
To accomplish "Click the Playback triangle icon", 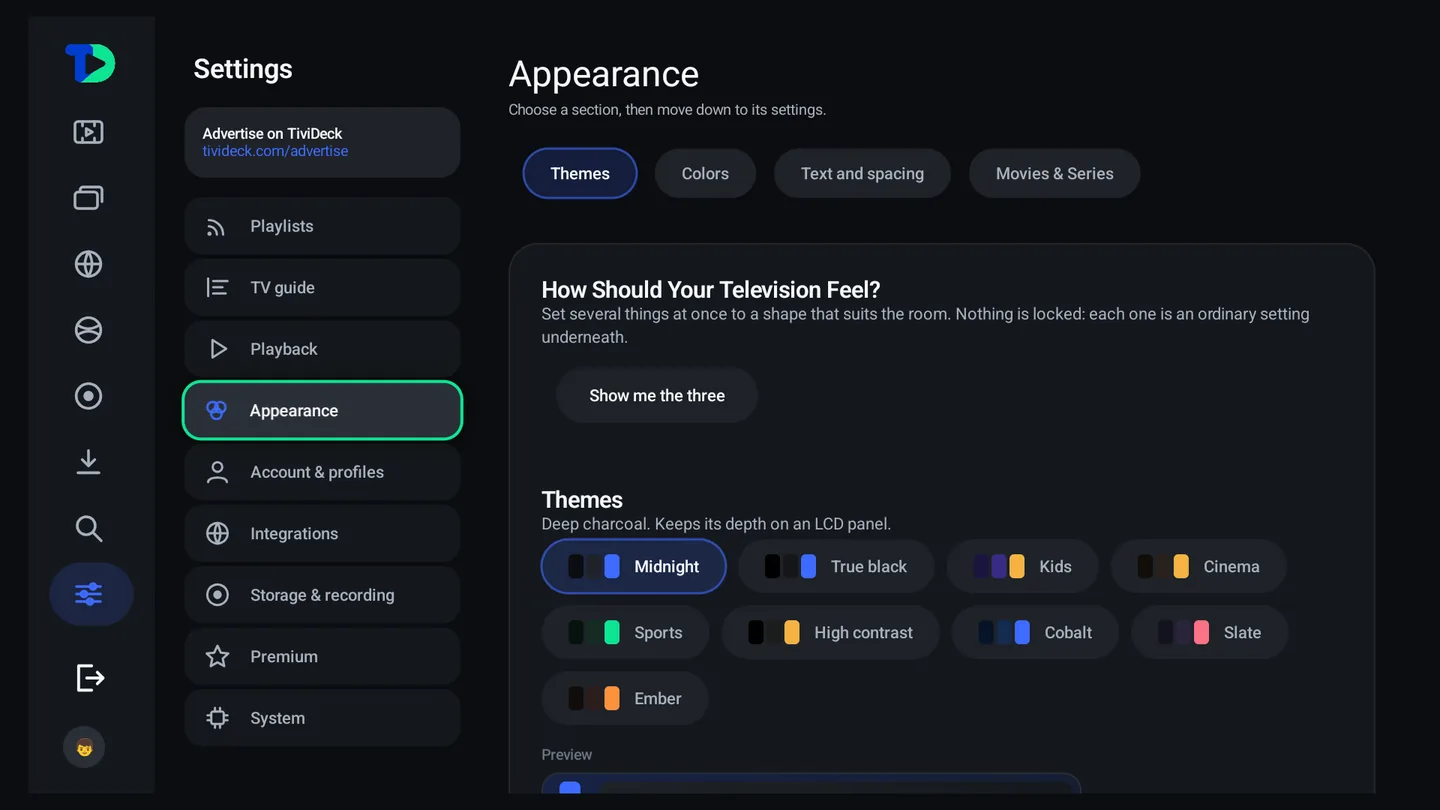I will (218, 349).
